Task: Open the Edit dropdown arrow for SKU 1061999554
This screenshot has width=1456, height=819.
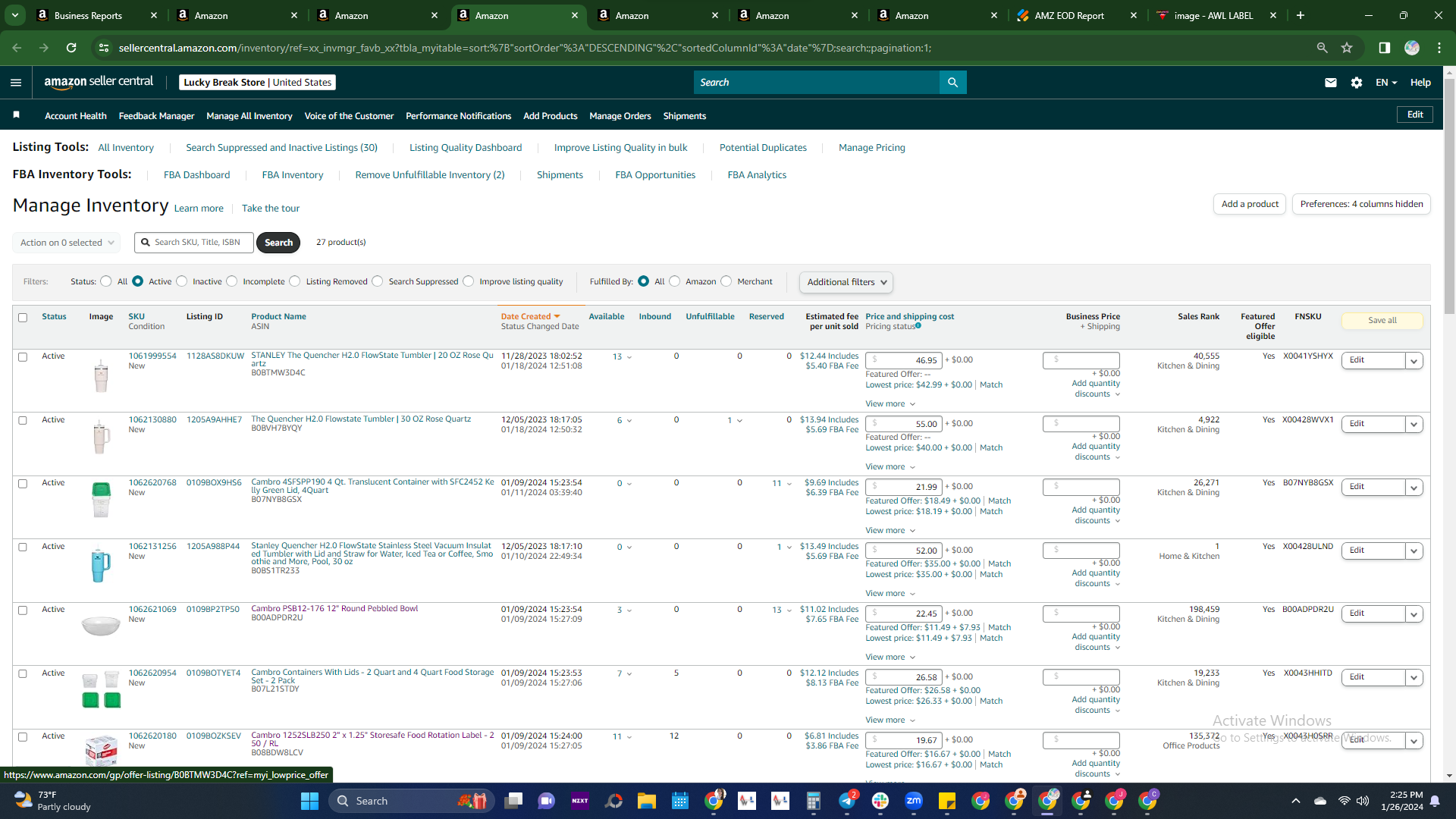Action: pyautogui.click(x=1414, y=361)
